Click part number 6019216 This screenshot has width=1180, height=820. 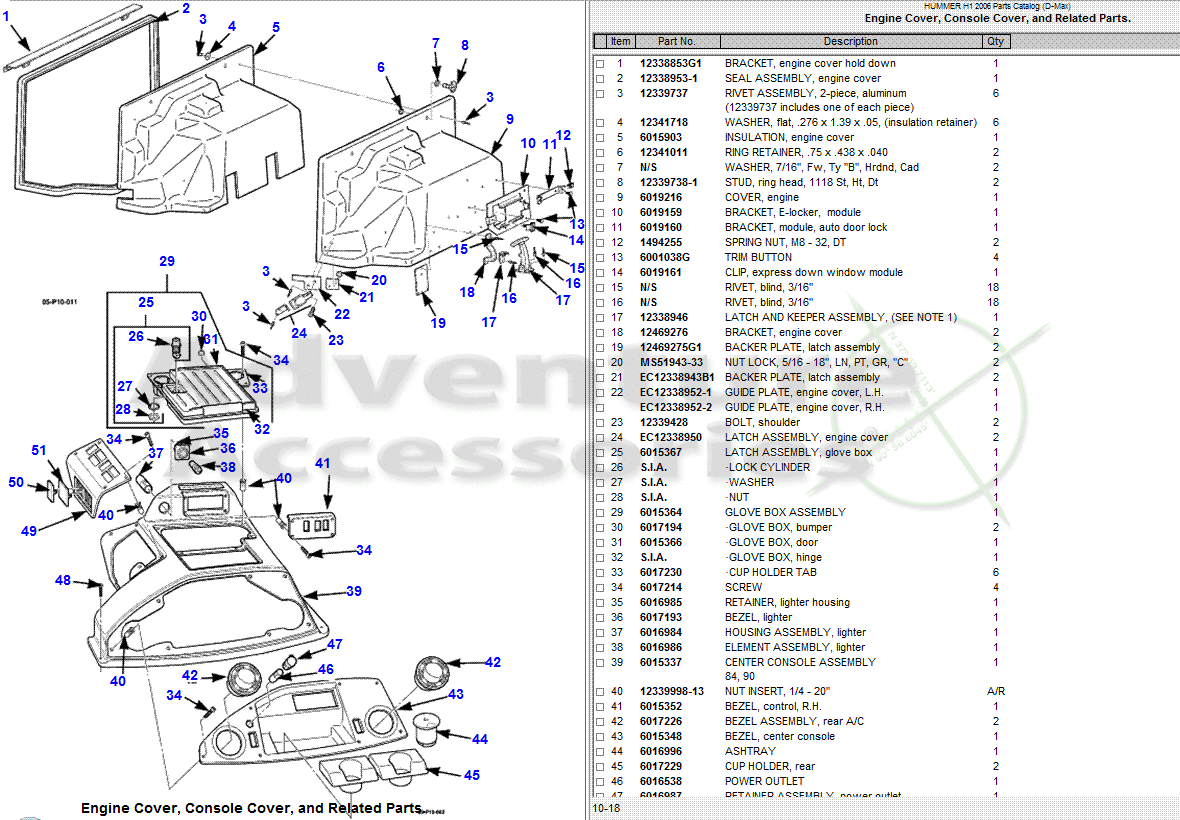661,198
